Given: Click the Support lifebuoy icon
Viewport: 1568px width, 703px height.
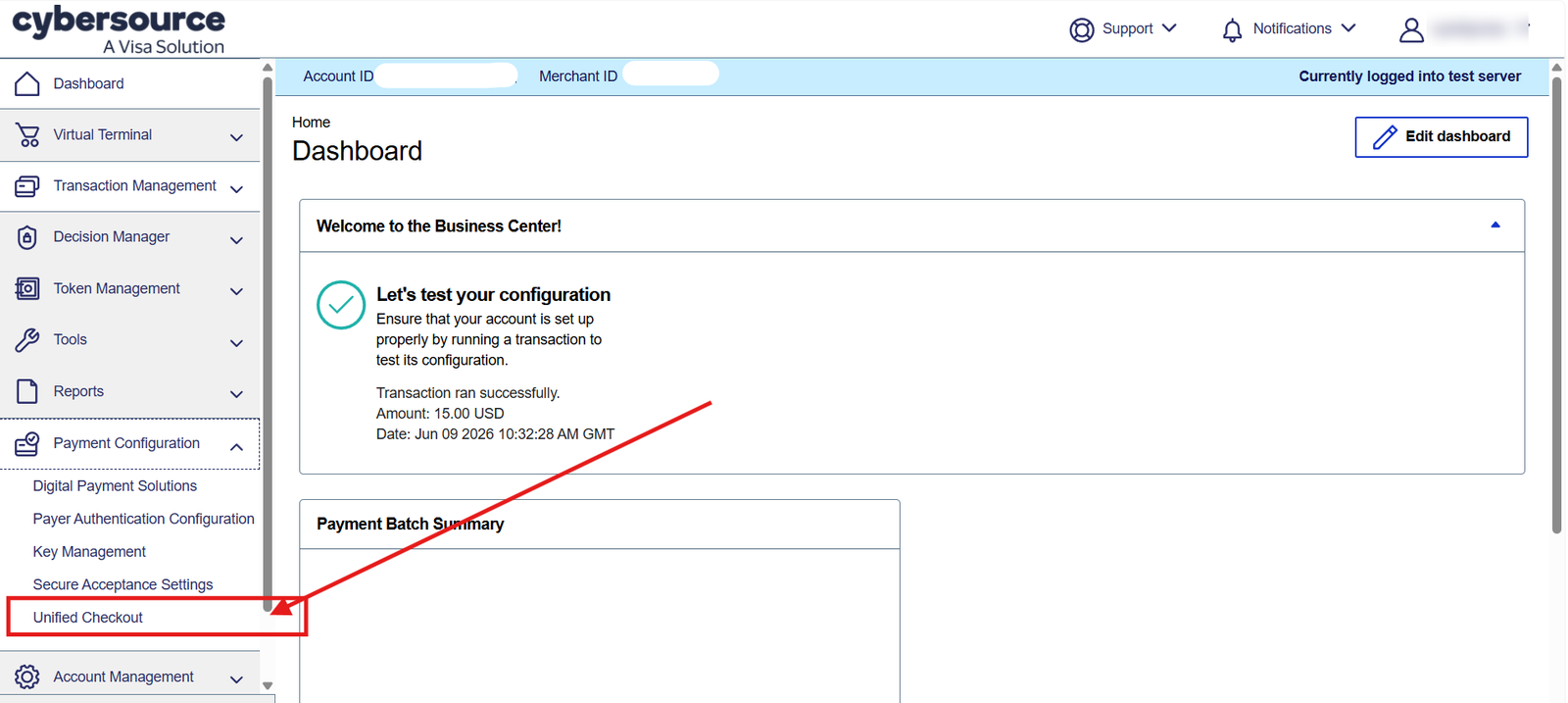Looking at the screenshot, I should (x=1082, y=30).
